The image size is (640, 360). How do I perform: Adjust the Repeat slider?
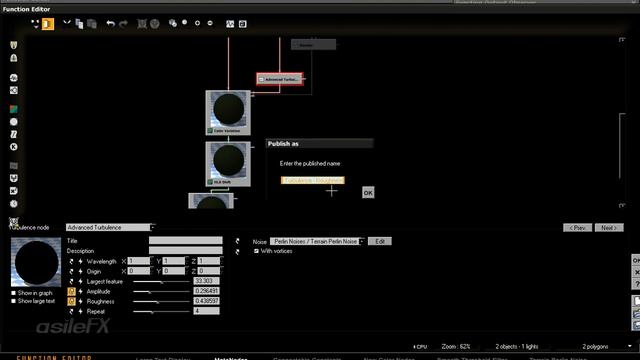pos(161,311)
